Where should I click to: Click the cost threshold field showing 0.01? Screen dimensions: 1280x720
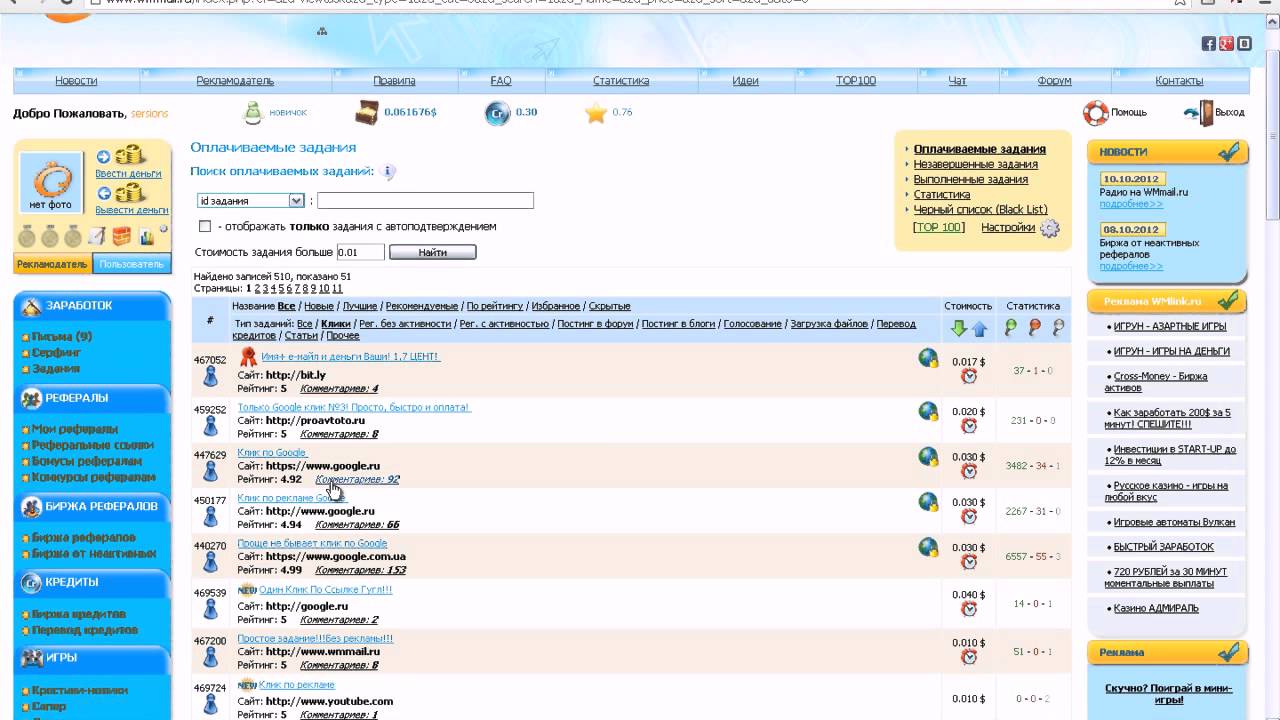(360, 253)
